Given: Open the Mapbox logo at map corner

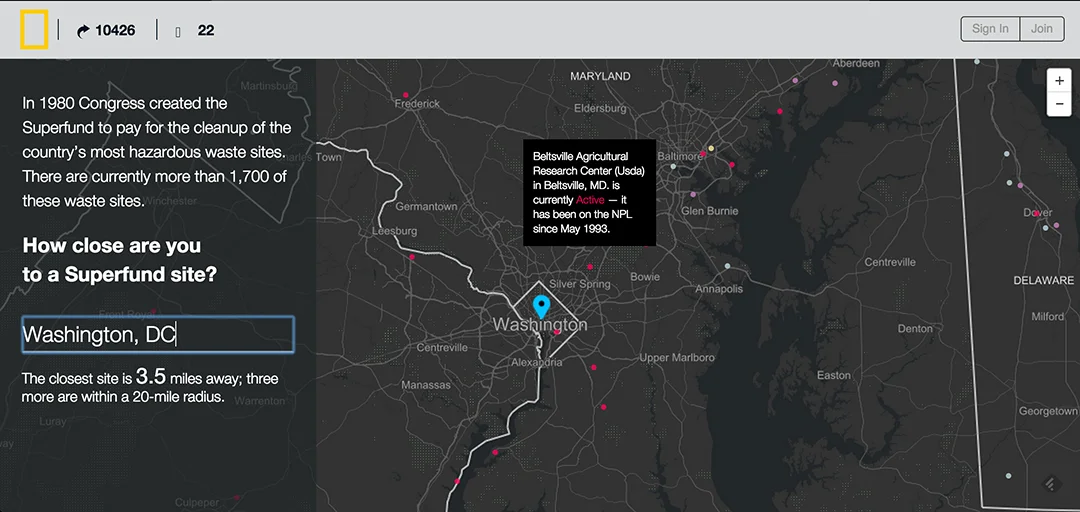Looking at the screenshot, I should [x=1050, y=484].
